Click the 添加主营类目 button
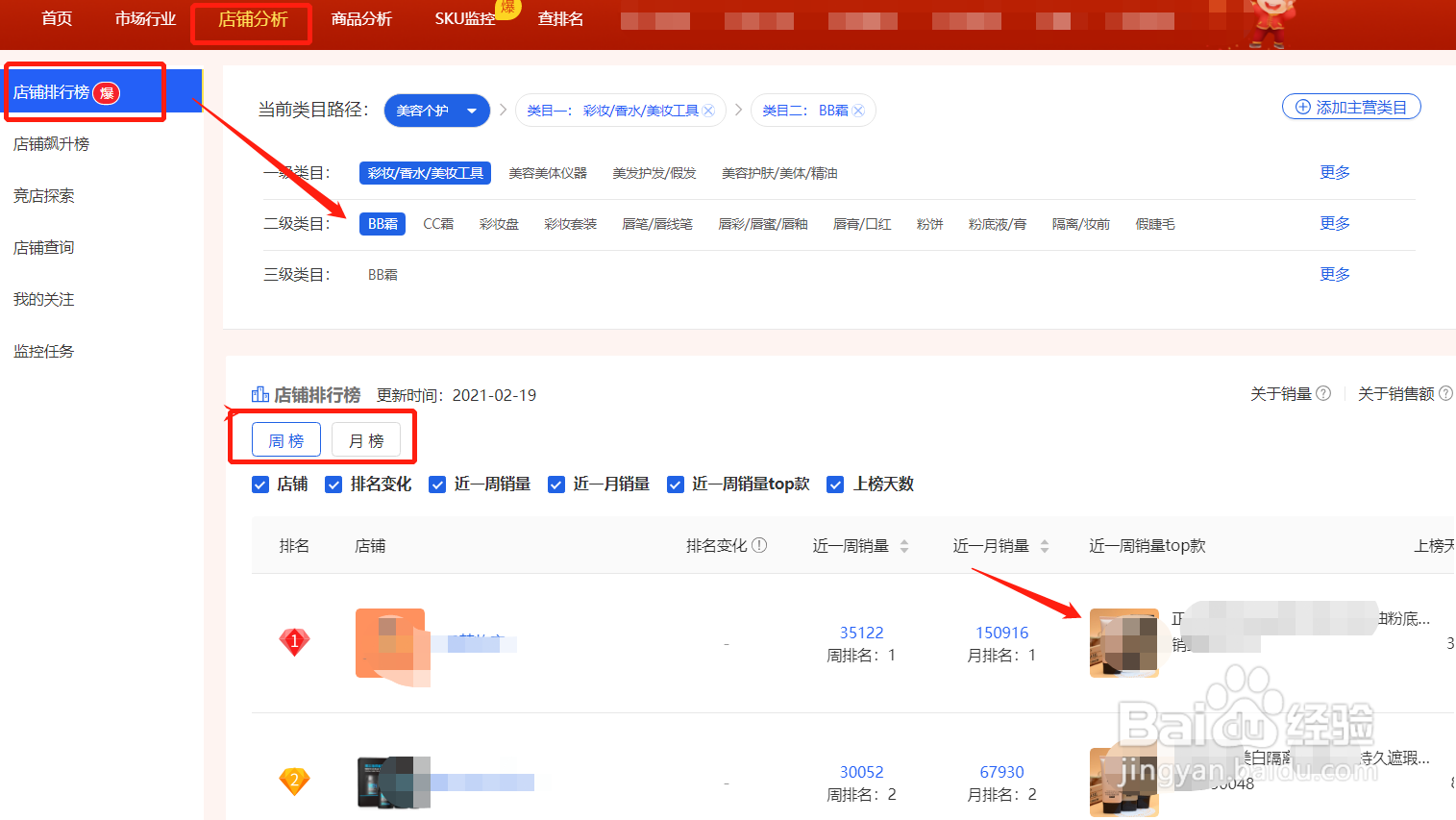This screenshot has height=820, width=1456. pyautogui.click(x=1351, y=106)
